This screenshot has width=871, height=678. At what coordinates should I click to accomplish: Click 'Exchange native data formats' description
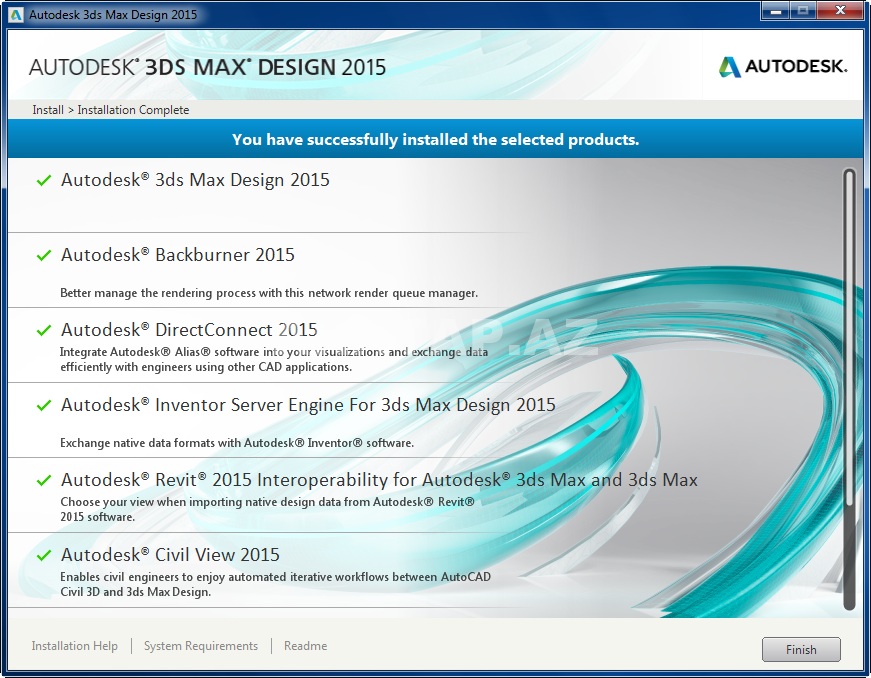click(237, 443)
